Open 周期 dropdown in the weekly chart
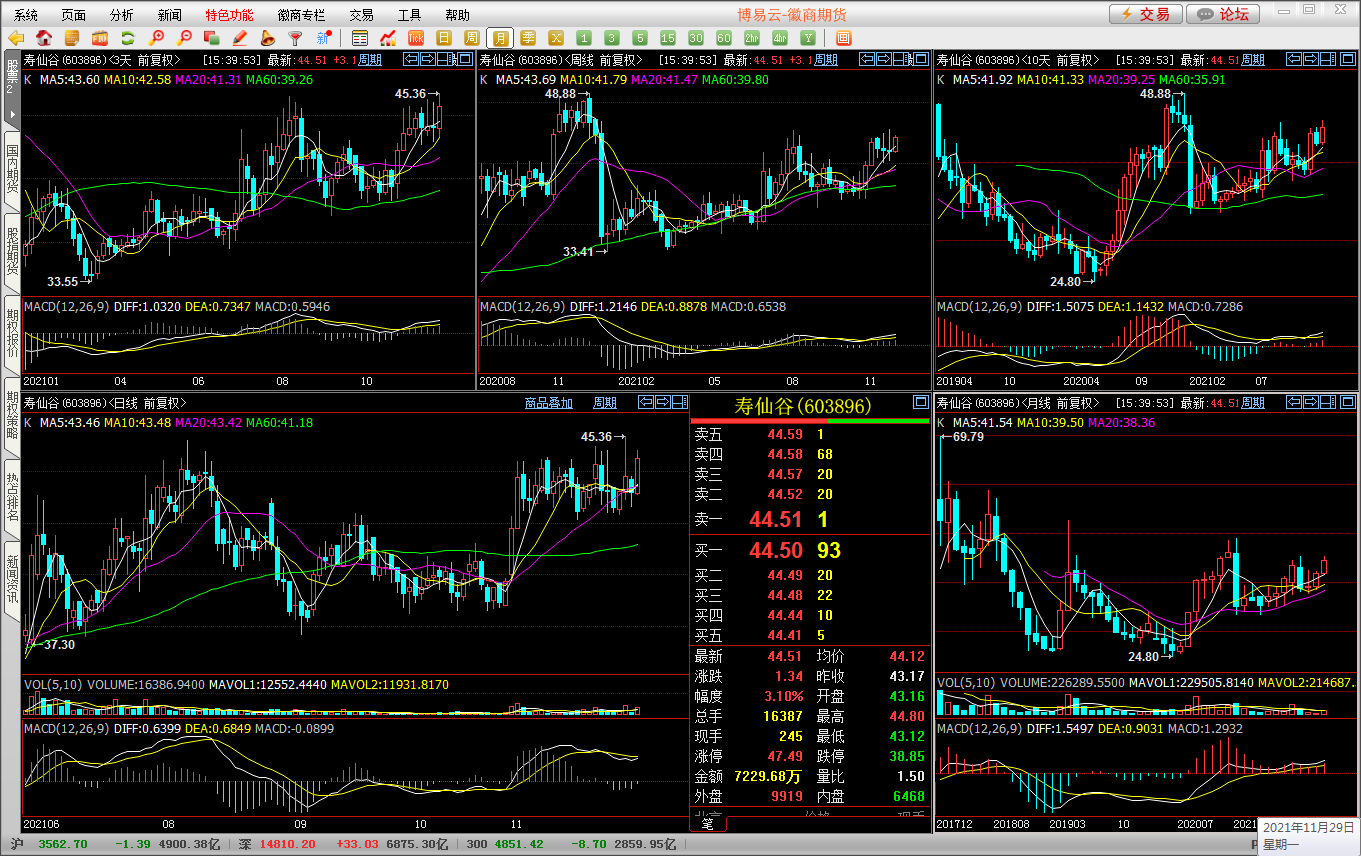1361x856 pixels. (x=826, y=60)
